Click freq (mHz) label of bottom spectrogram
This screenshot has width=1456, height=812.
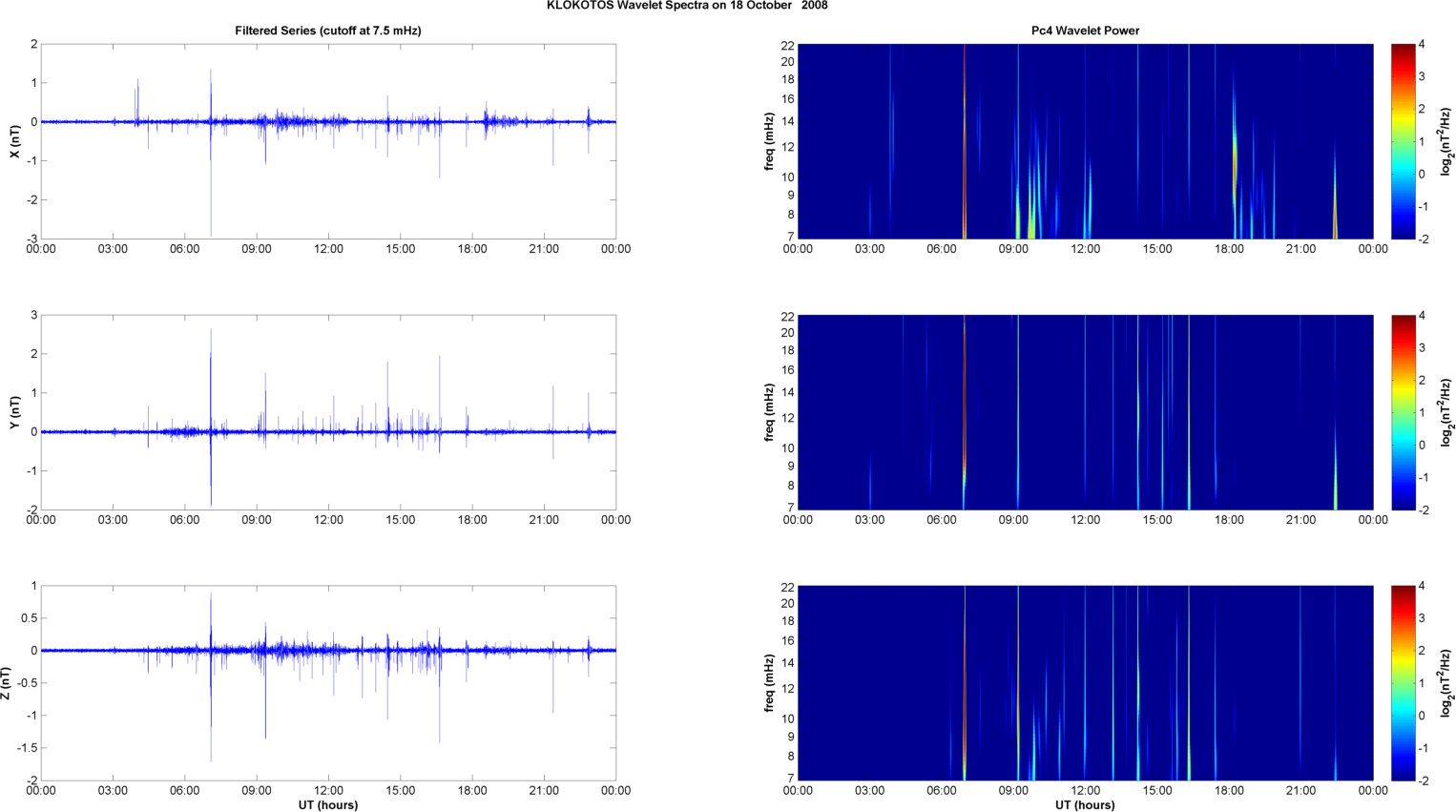click(x=769, y=683)
